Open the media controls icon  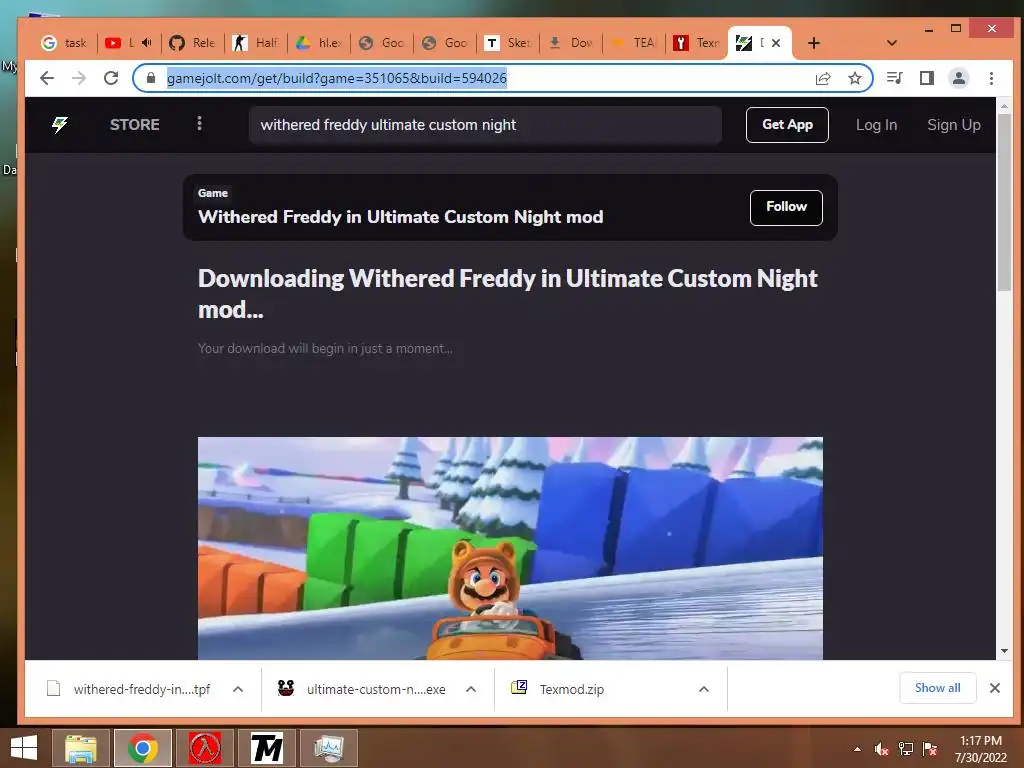(x=895, y=78)
